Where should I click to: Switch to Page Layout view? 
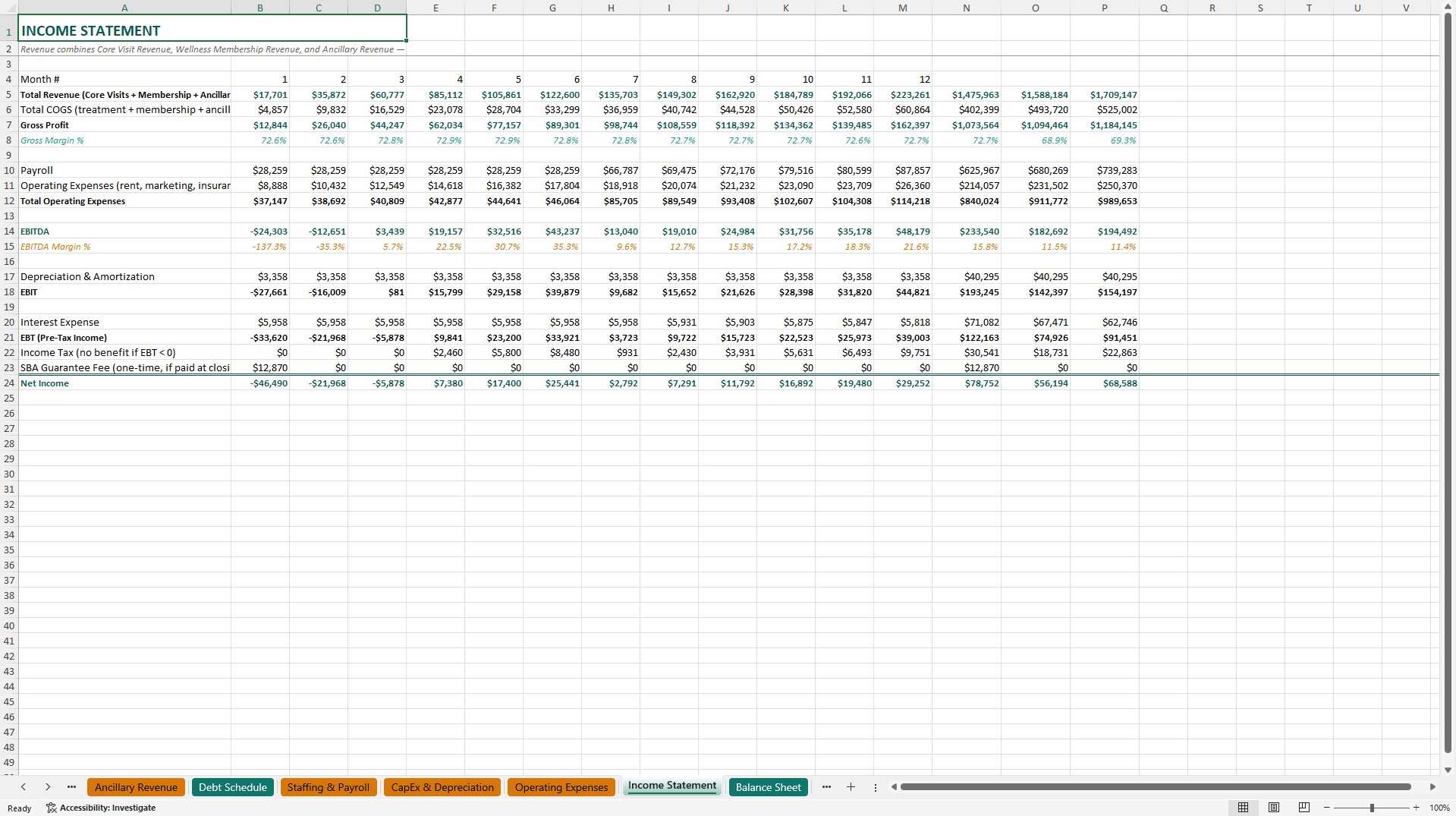pos(1274,808)
